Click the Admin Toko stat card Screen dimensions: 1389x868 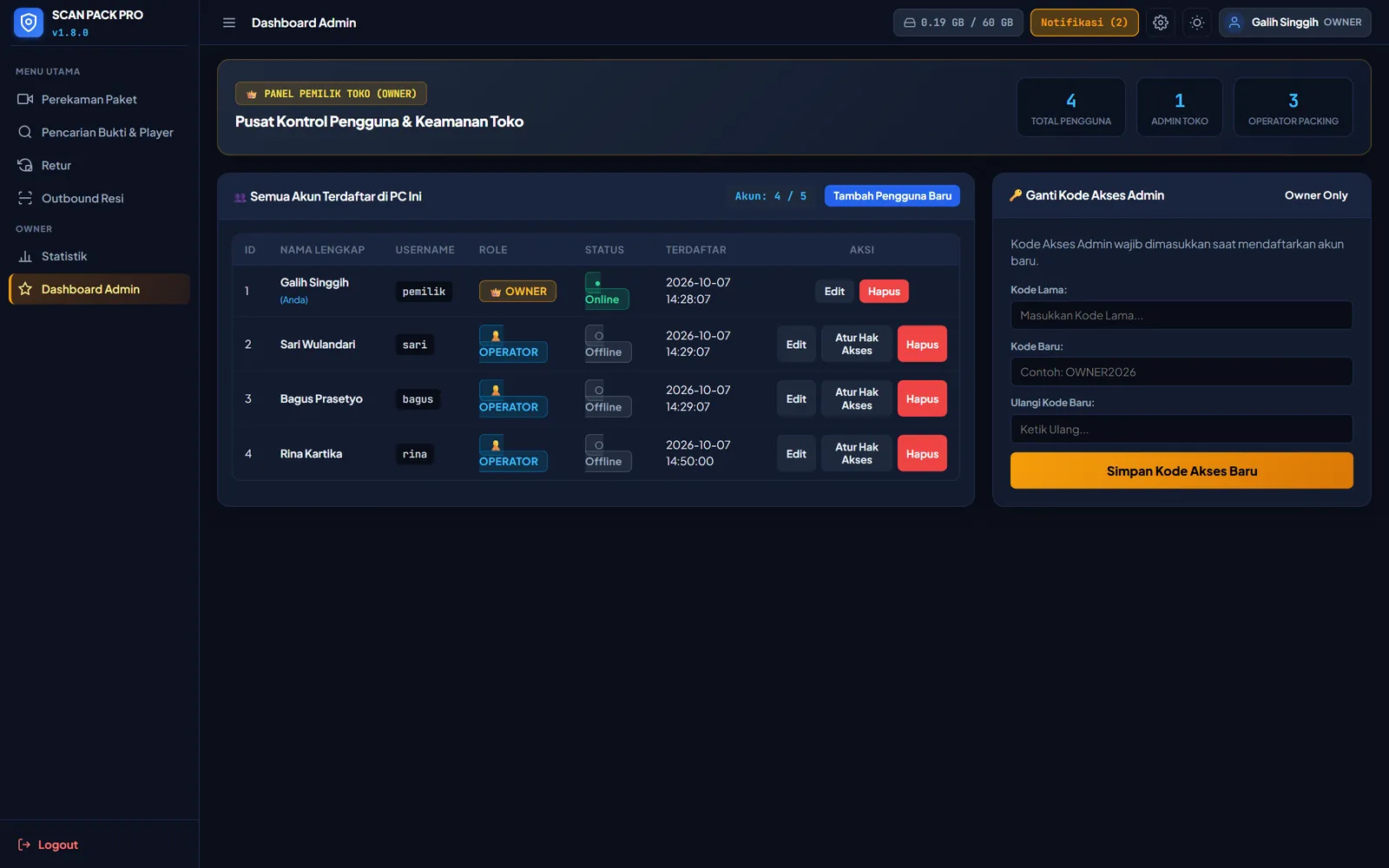(1179, 108)
